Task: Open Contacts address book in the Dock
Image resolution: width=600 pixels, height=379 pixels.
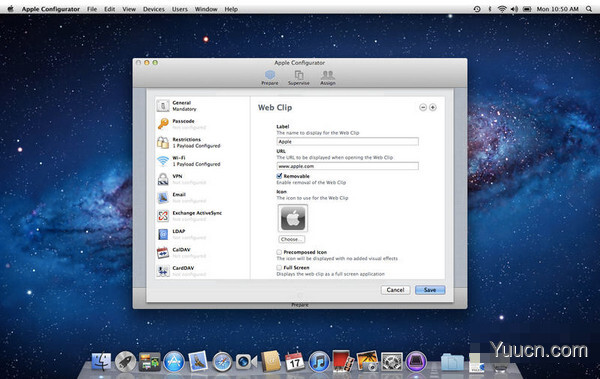Action: [x=271, y=361]
